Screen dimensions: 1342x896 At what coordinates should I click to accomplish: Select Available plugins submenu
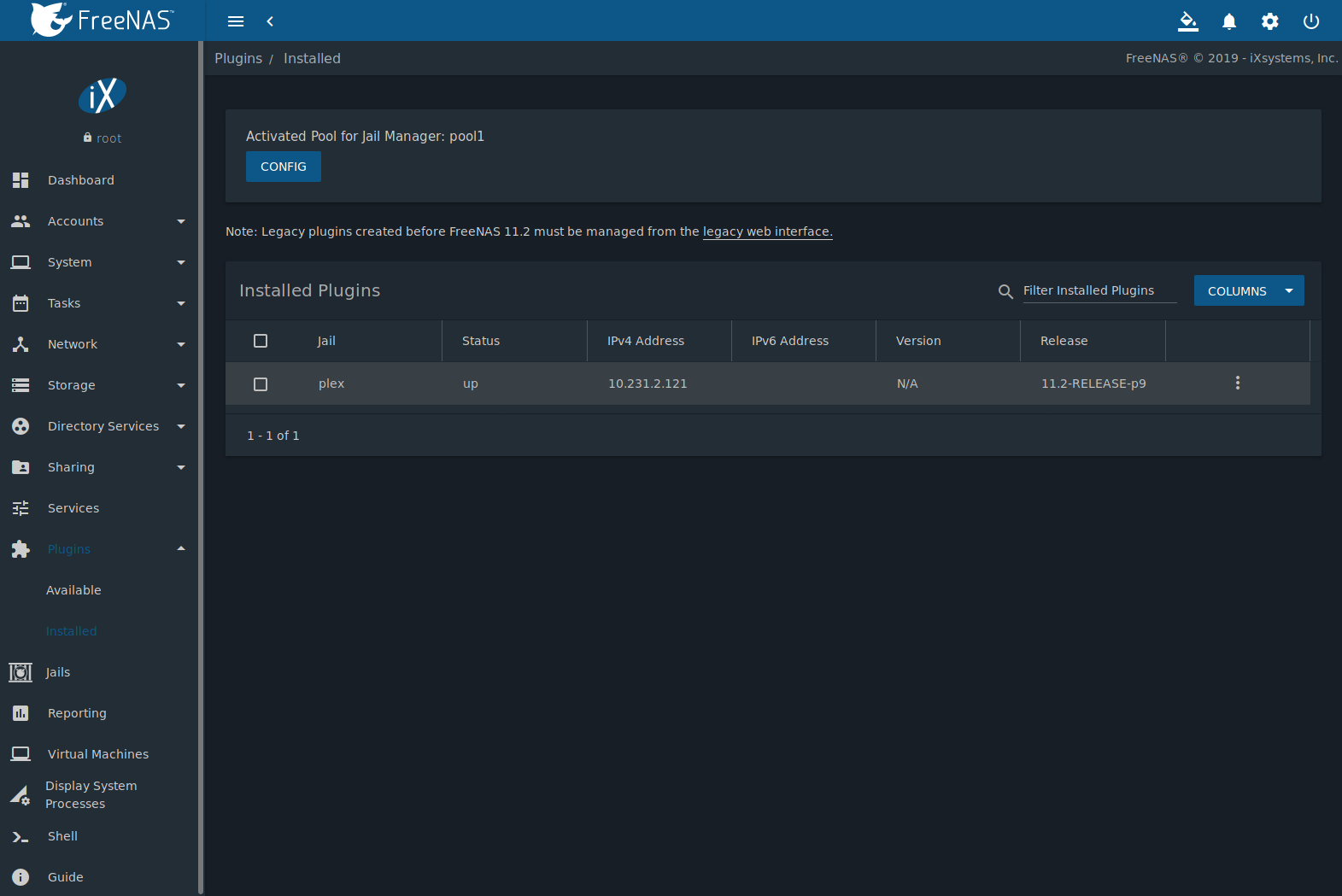(x=73, y=590)
